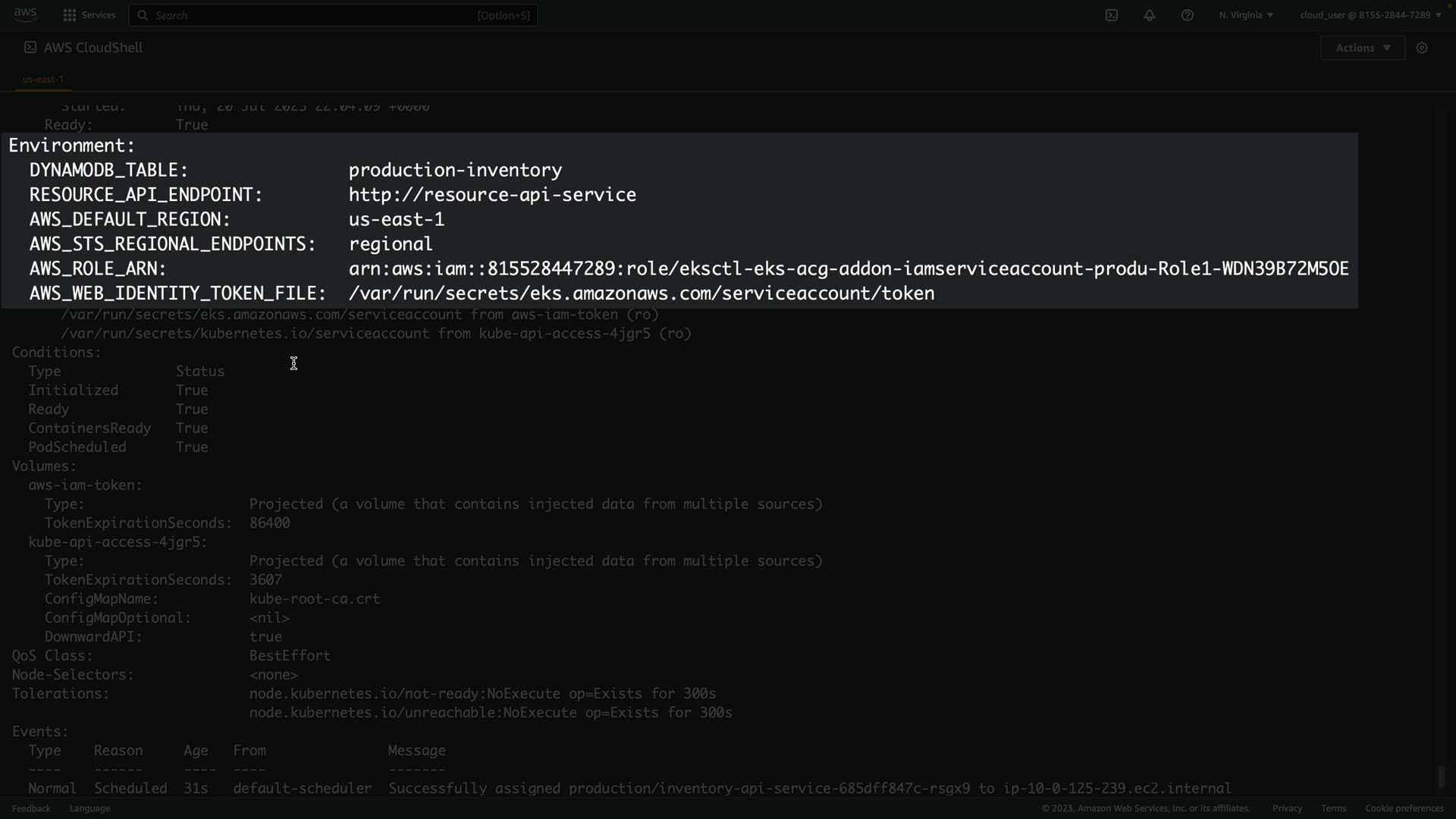Open the Terms link
Viewport: 1456px width, 819px height.
[1333, 808]
